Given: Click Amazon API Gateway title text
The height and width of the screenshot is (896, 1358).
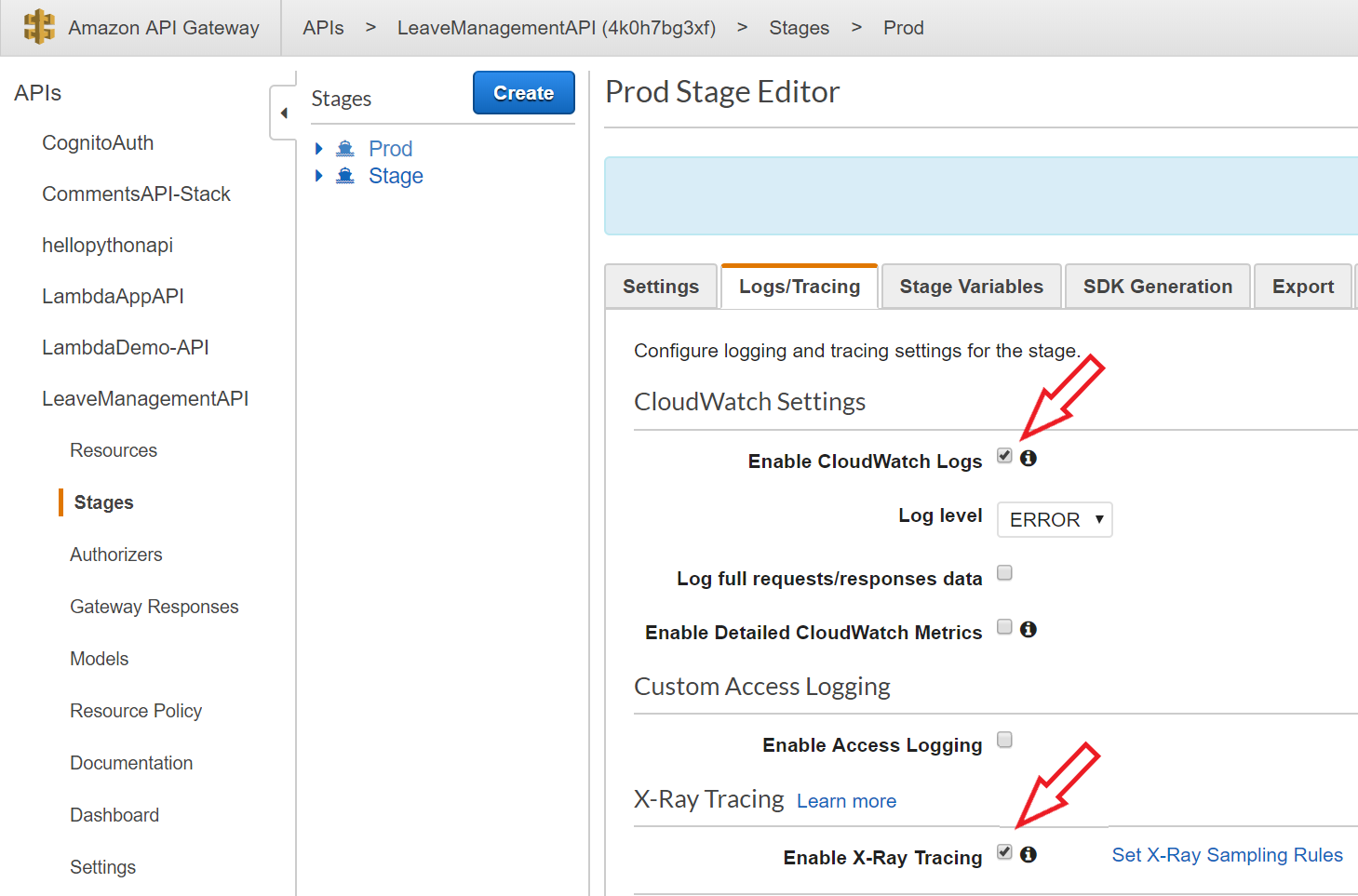Looking at the screenshot, I should (x=164, y=28).
